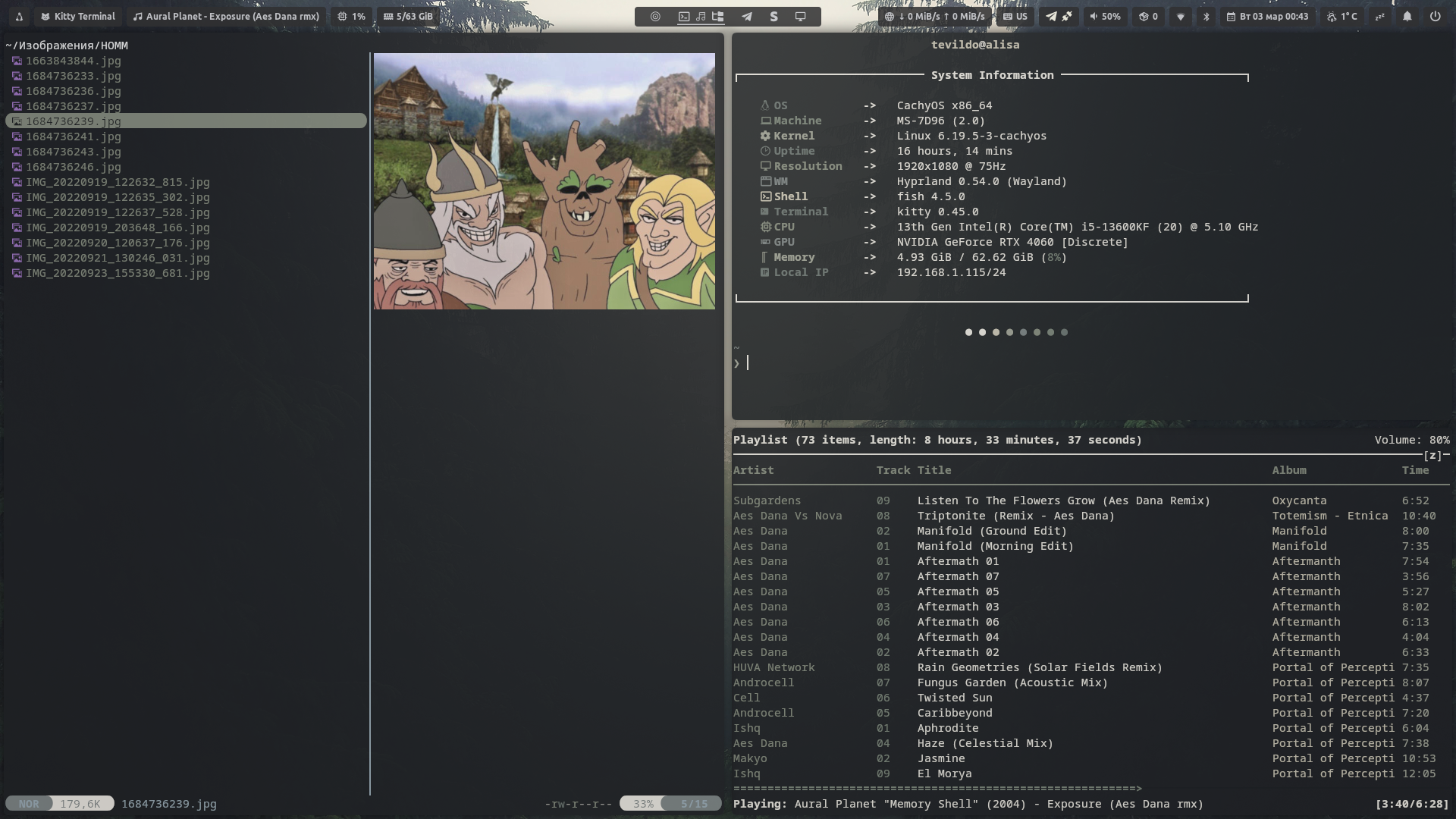Toggle mute via the 50% volume module
This screenshot has width=1456, height=819.
point(1105,16)
